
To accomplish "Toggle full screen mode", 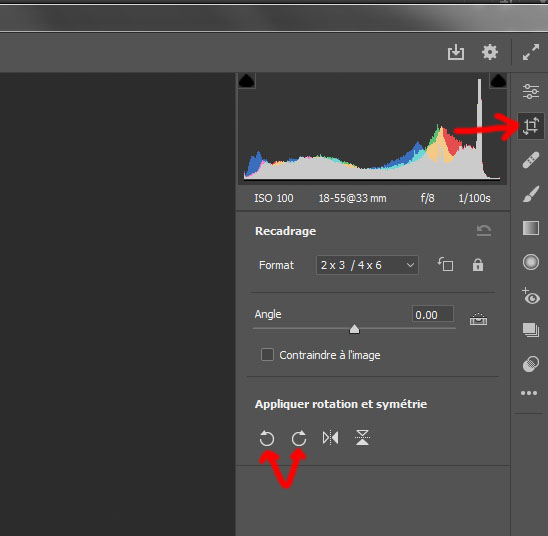I will click(531, 52).
